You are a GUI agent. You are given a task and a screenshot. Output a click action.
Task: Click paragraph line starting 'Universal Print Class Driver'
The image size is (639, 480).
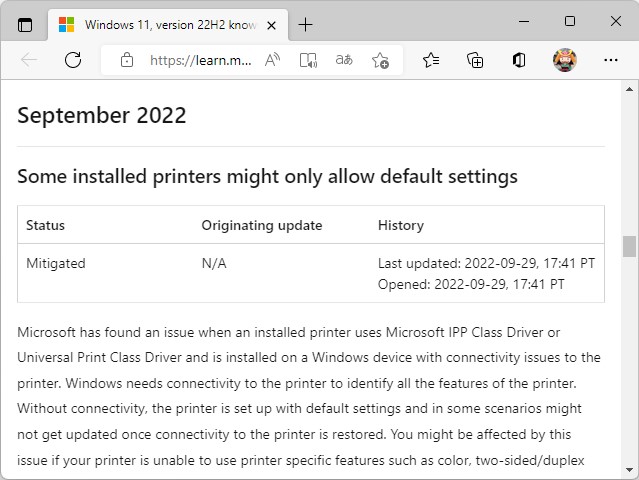(309, 358)
